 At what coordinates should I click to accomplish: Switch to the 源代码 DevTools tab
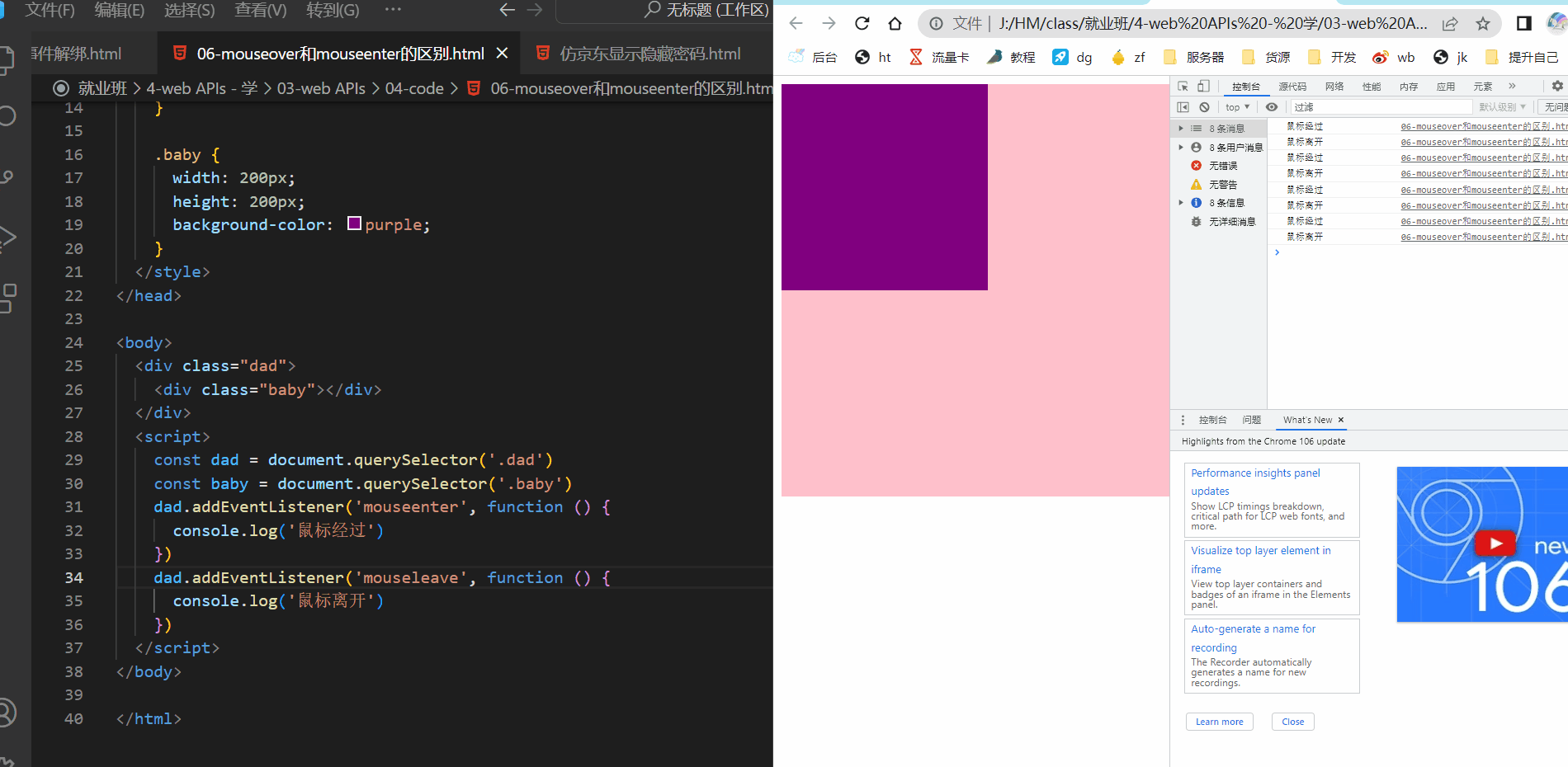pos(1292,87)
